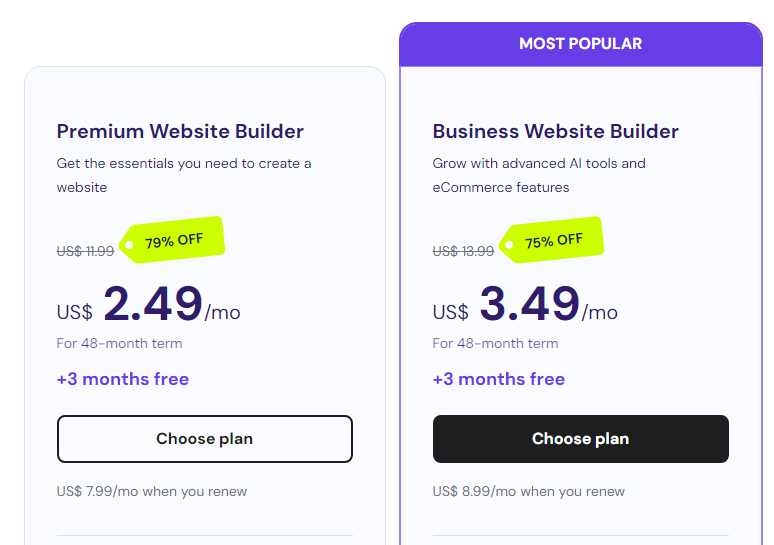This screenshot has height=545, width=774.
Task: Click the Premium +3 months free text
Action: pyautogui.click(x=123, y=379)
